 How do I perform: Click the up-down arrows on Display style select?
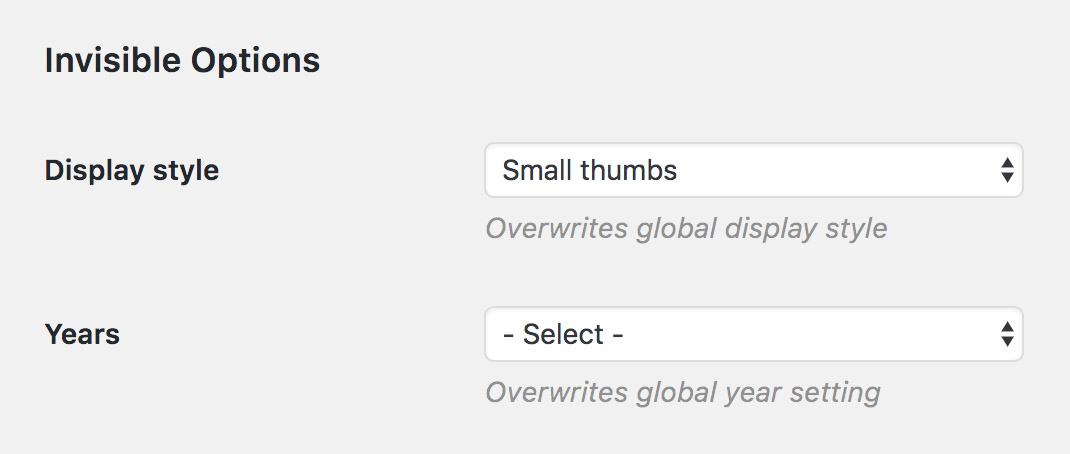tap(1007, 171)
